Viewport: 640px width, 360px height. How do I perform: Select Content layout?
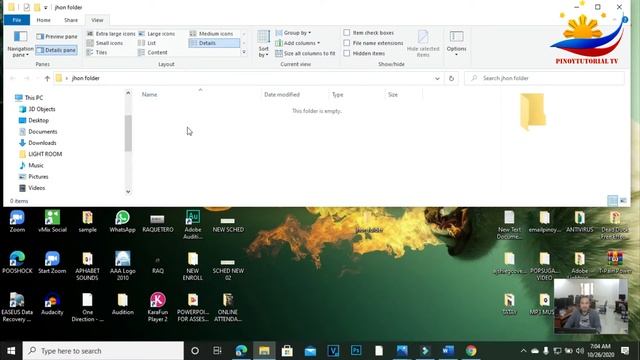(153, 52)
